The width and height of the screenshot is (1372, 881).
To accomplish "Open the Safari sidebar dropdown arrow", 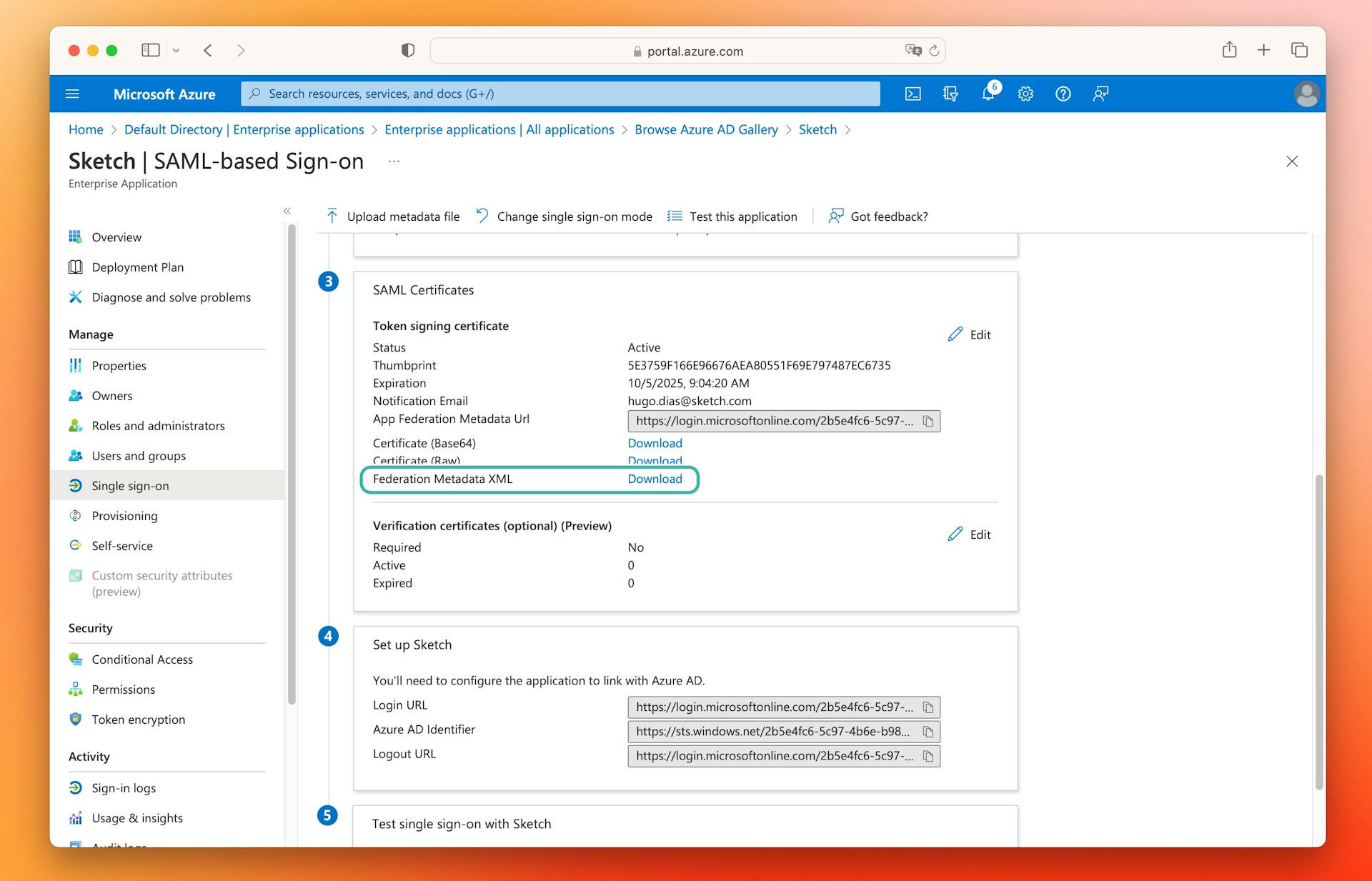I will coord(176,51).
